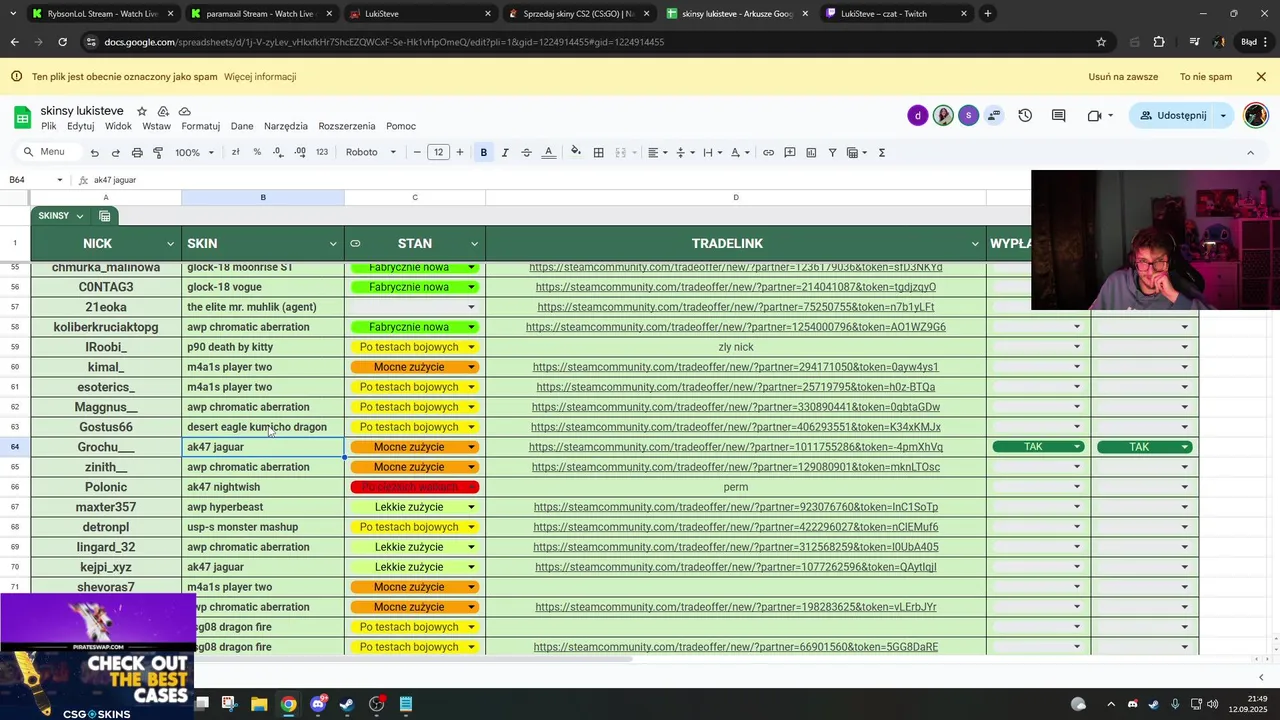Select cell 'desert eagle kumicho dragon'

point(263,427)
